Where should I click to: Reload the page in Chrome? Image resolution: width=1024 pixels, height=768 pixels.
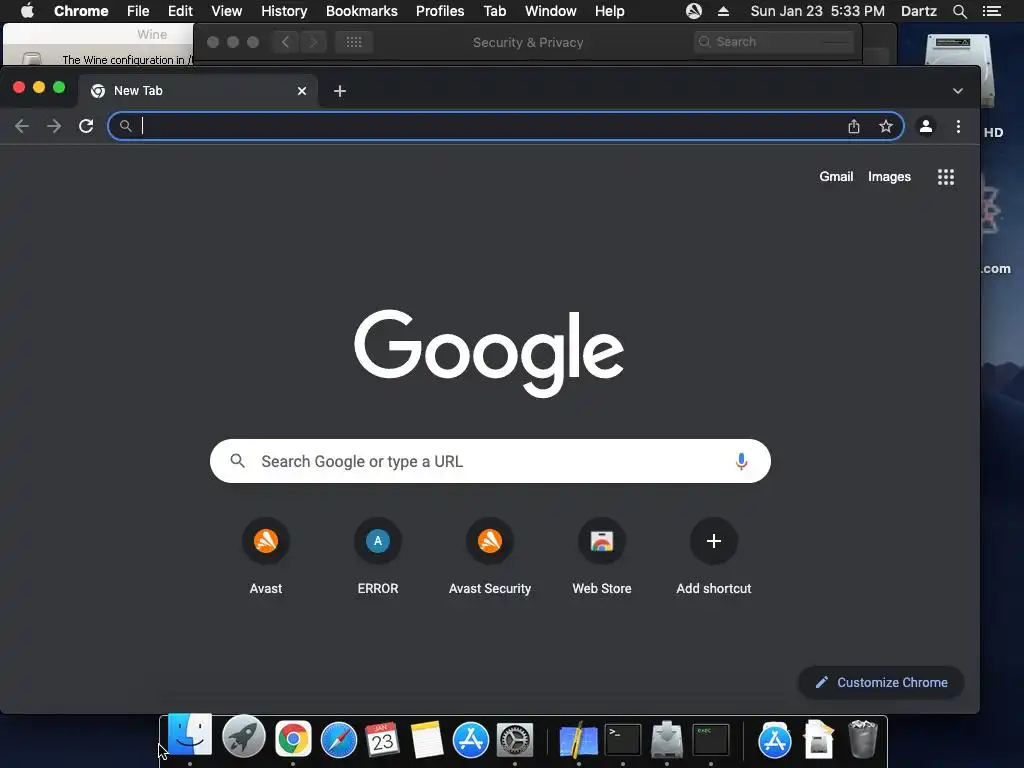click(86, 126)
